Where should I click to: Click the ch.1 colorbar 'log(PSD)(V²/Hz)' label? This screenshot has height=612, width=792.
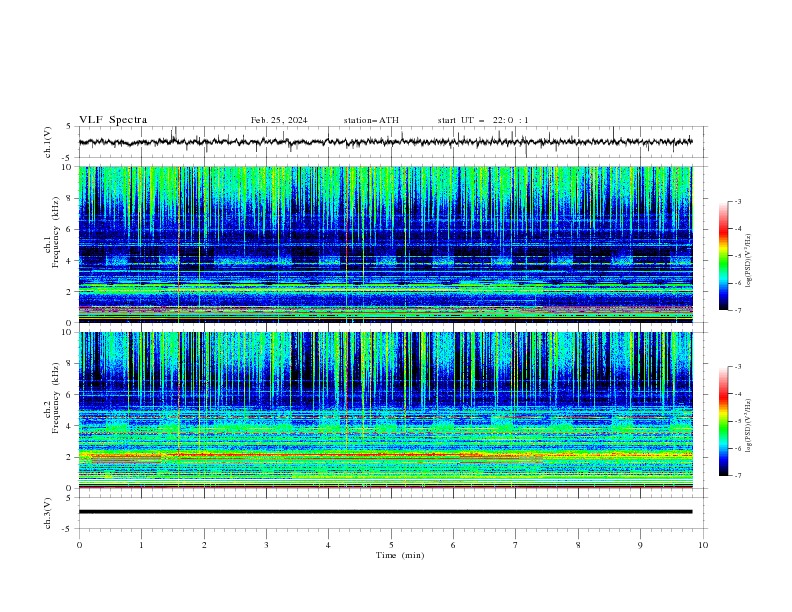click(x=749, y=260)
